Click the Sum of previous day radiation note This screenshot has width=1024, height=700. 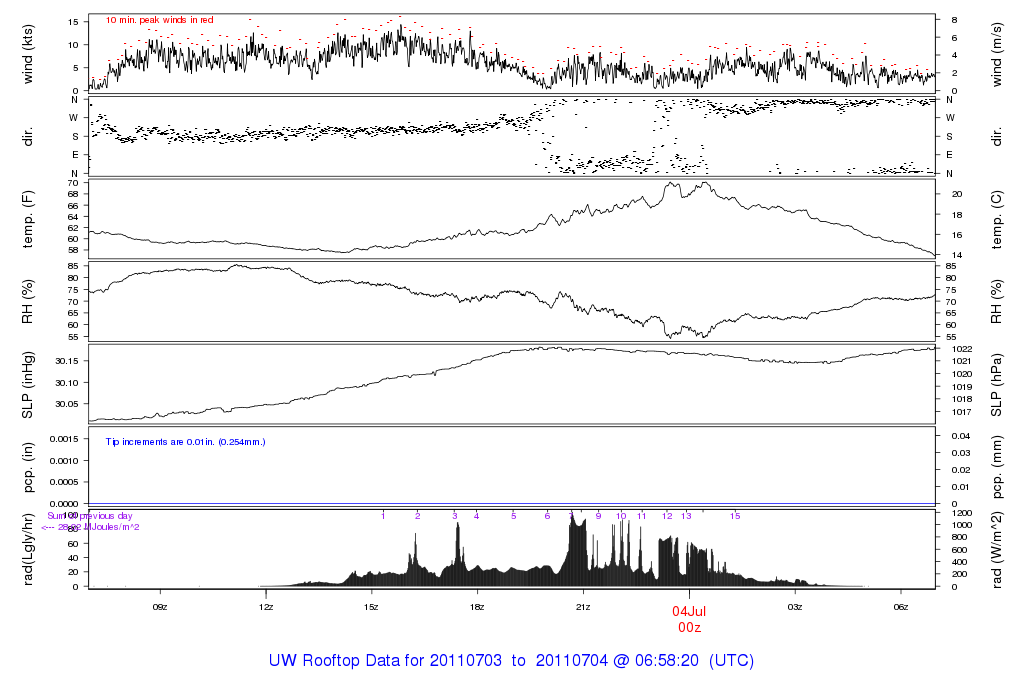click(90, 521)
